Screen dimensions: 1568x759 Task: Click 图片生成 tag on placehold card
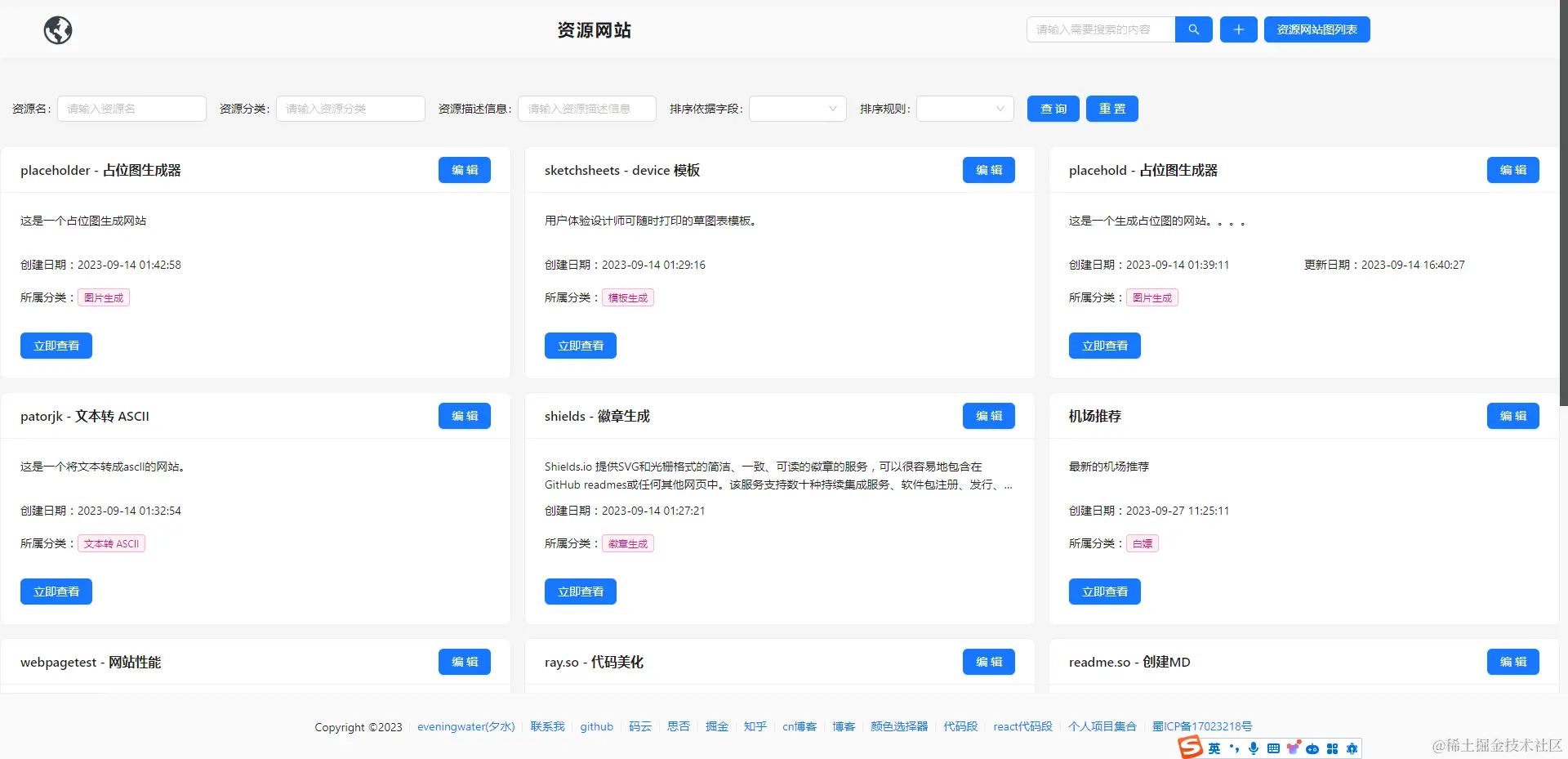tap(1152, 298)
